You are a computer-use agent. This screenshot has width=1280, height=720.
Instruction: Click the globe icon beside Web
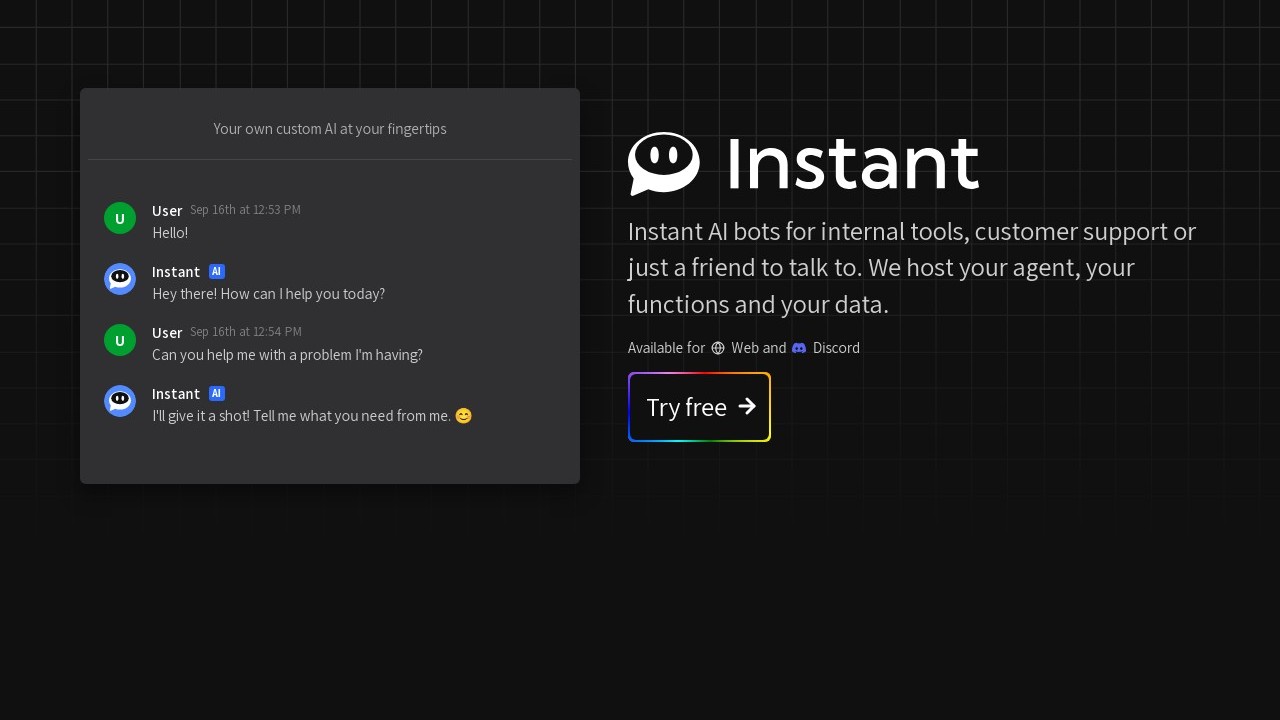point(718,348)
